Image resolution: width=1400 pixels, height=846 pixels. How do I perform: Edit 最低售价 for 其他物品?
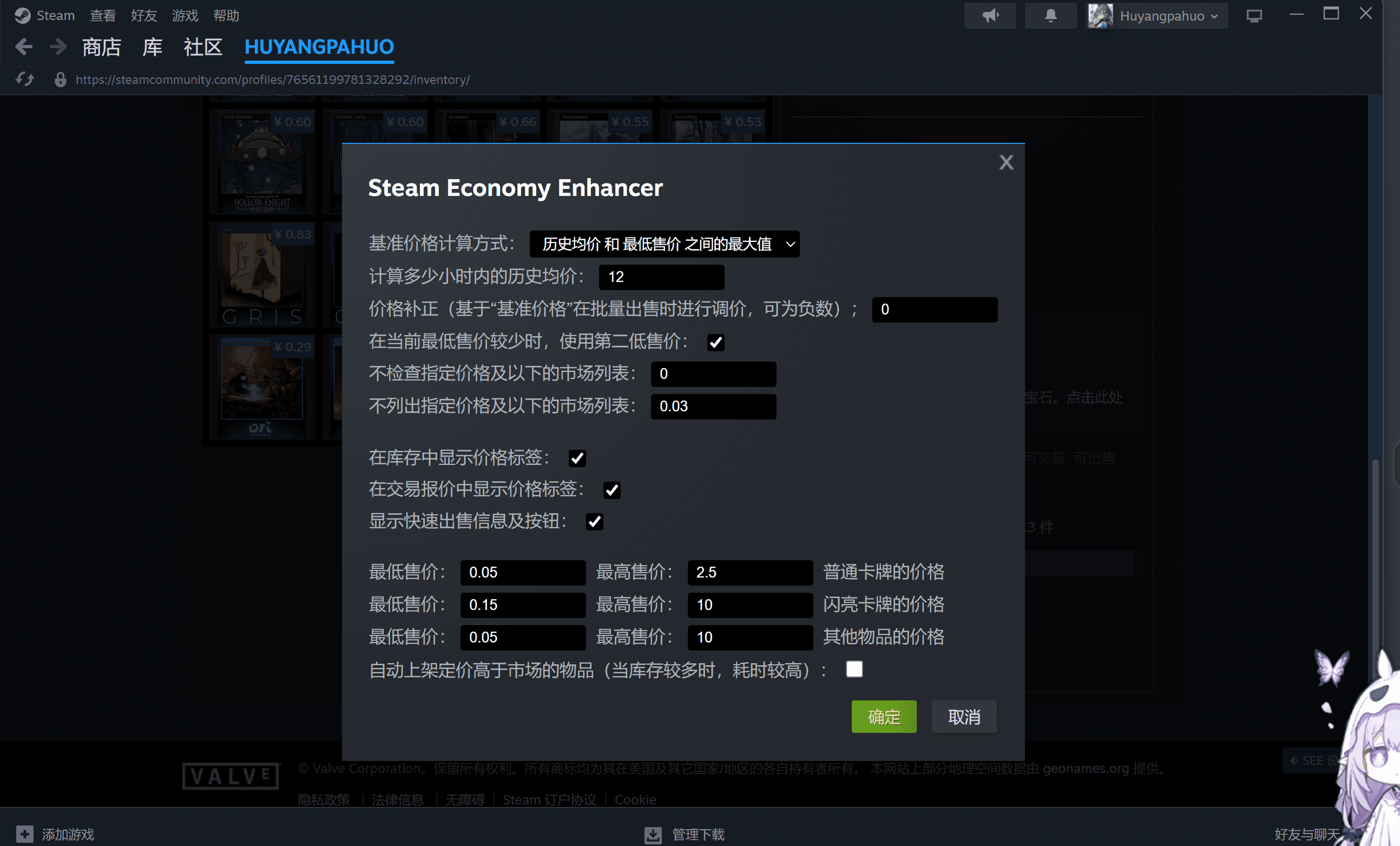[x=523, y=638]
